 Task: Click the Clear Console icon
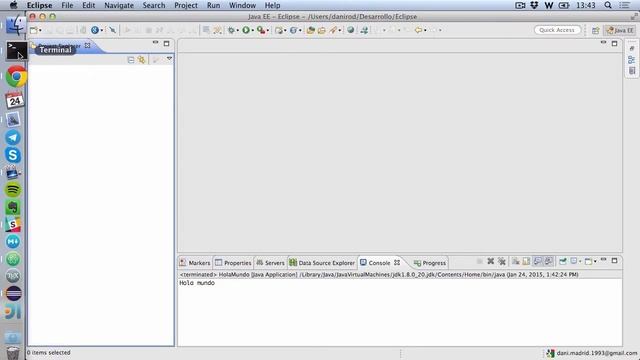[x=516, y=261]
